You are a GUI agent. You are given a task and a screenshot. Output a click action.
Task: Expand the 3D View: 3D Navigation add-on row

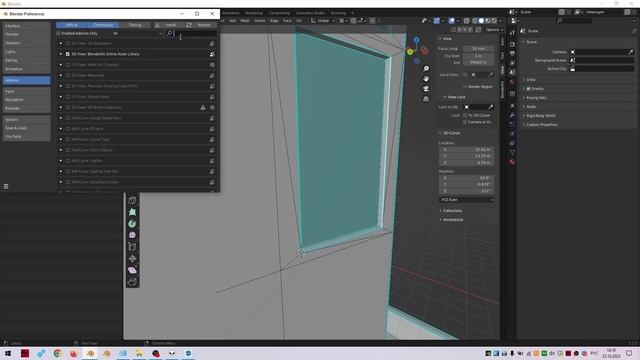pos(61,43)
